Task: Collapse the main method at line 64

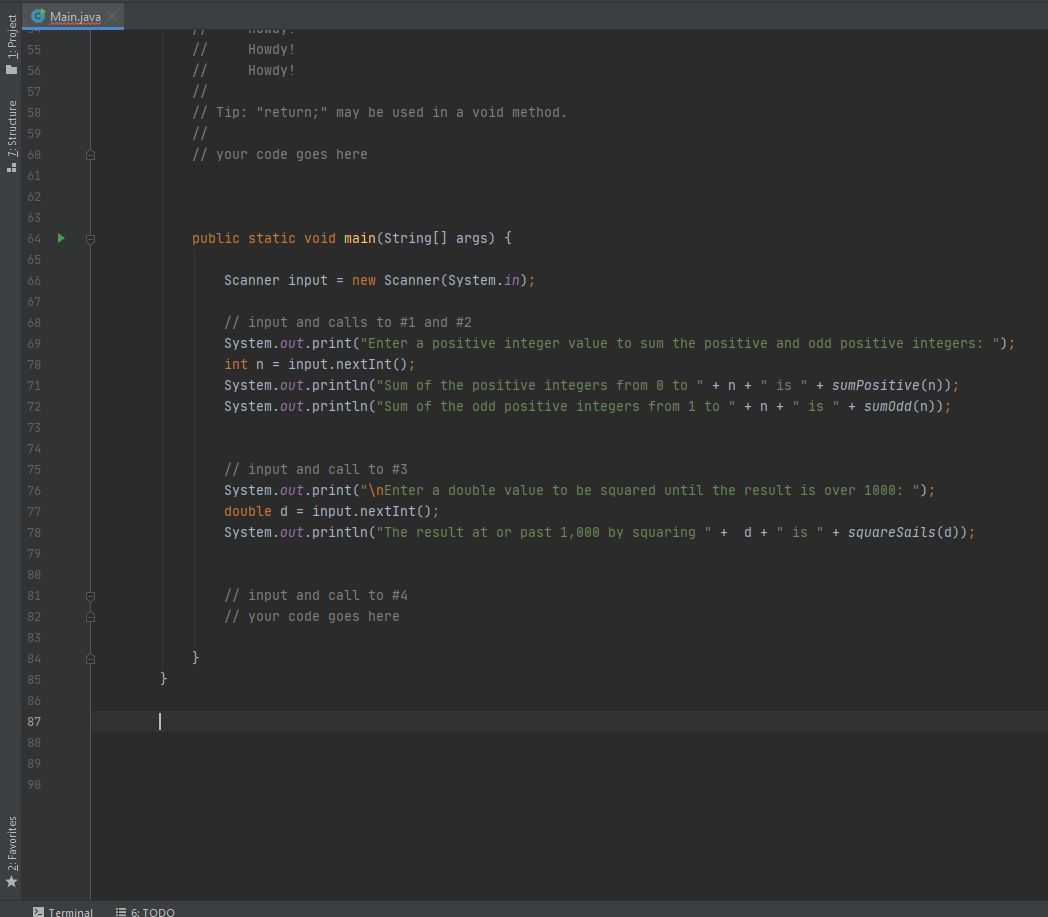Action: click(90, 239)
